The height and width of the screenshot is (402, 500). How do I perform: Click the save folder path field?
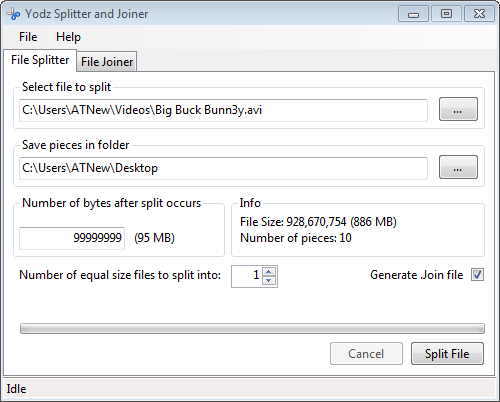223,168
